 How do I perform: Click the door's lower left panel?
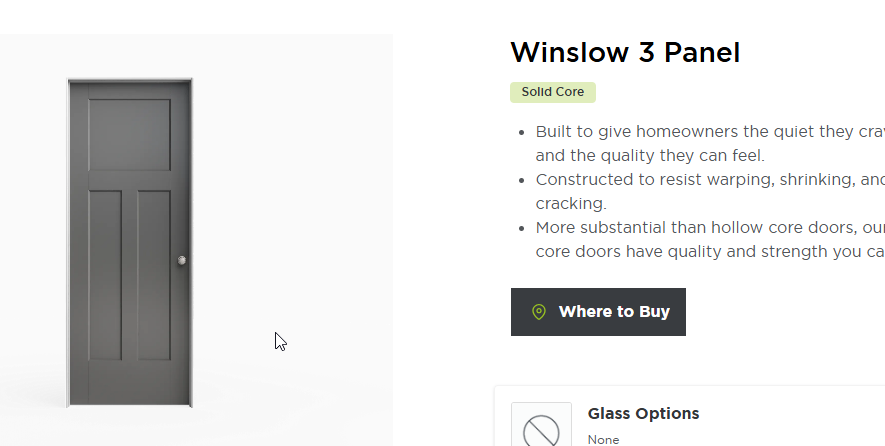105,275
